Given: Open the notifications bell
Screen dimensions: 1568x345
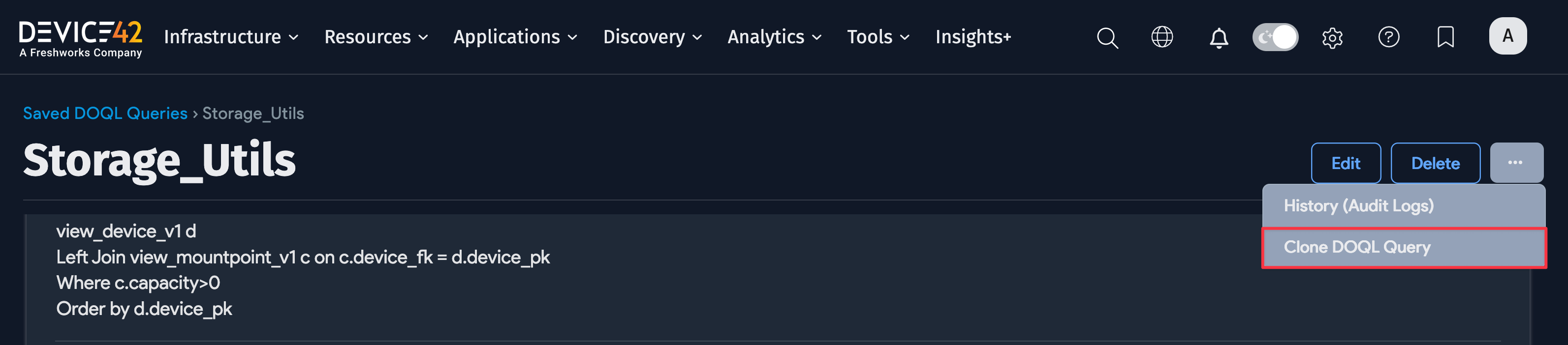Looking at the screenshot, I should point(1218,37).
